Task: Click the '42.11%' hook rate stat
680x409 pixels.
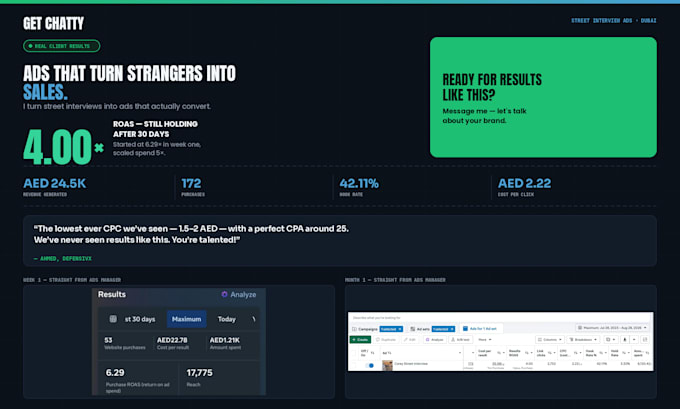Action: point(359,183)
